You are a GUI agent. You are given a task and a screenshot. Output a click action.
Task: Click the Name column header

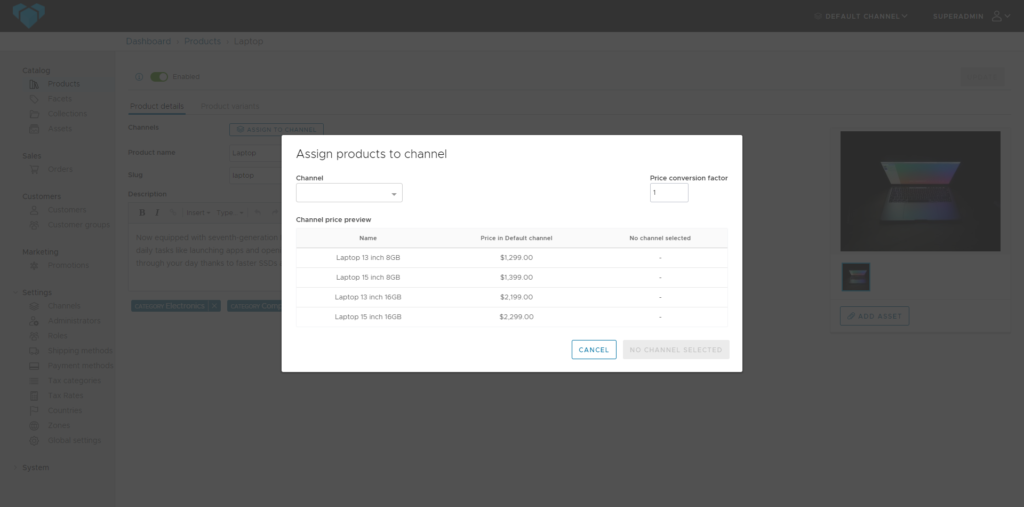point(368,238)
